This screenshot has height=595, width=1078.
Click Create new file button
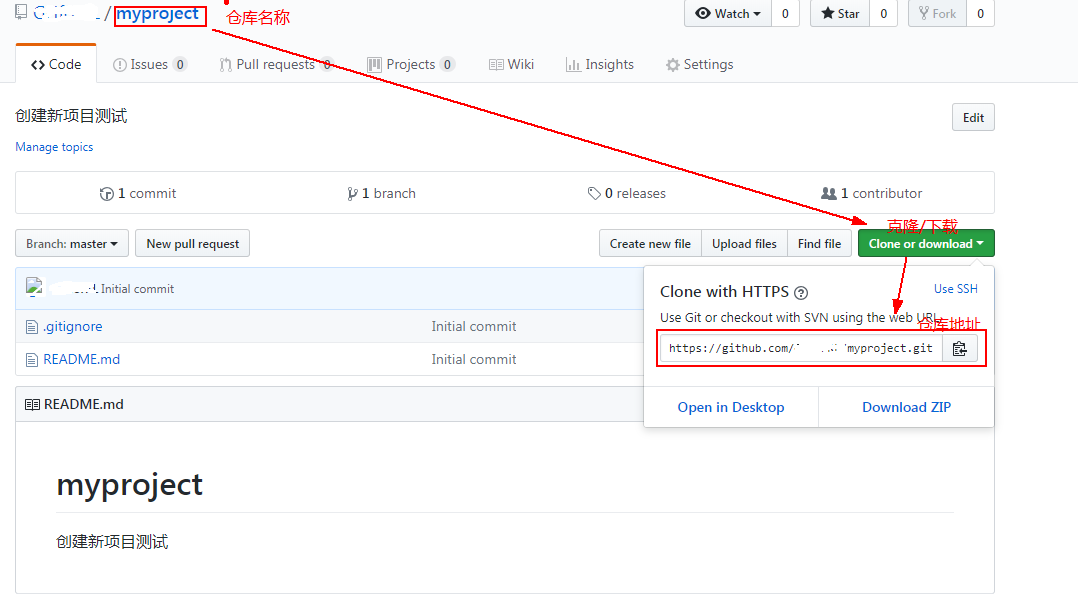point(650,244)
